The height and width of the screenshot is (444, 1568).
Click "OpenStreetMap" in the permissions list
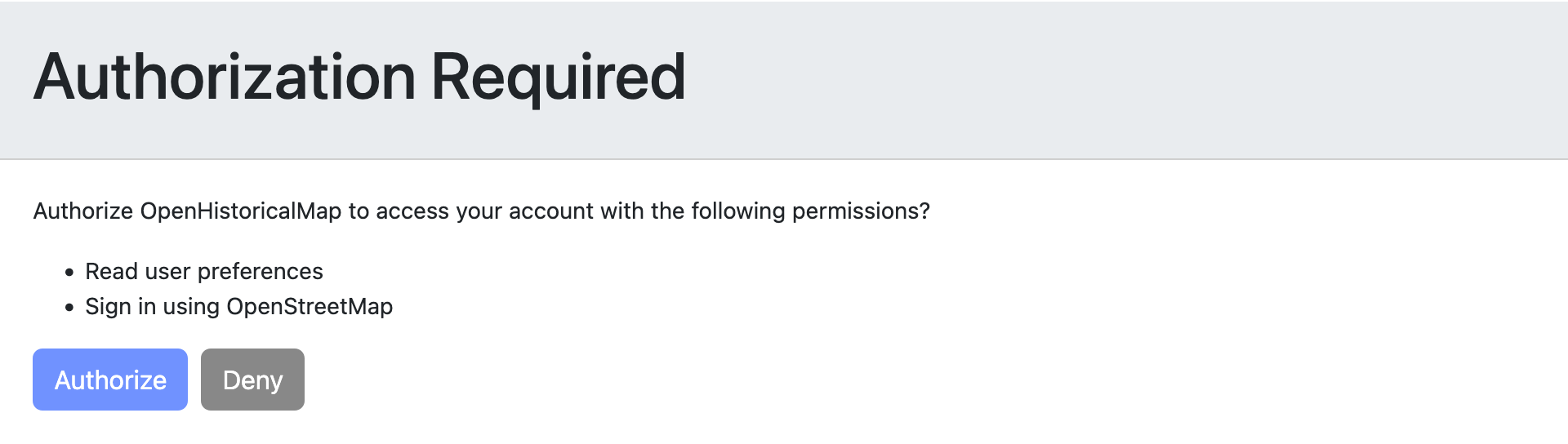click(310, 307)
